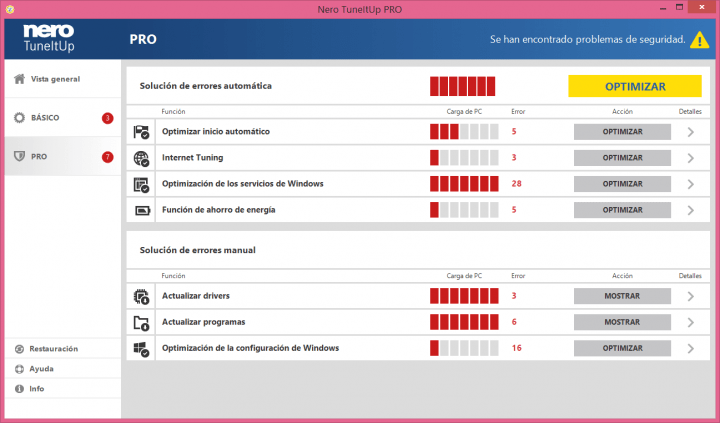
Task: Click the Info circle icon
Action: click(19, 389)
